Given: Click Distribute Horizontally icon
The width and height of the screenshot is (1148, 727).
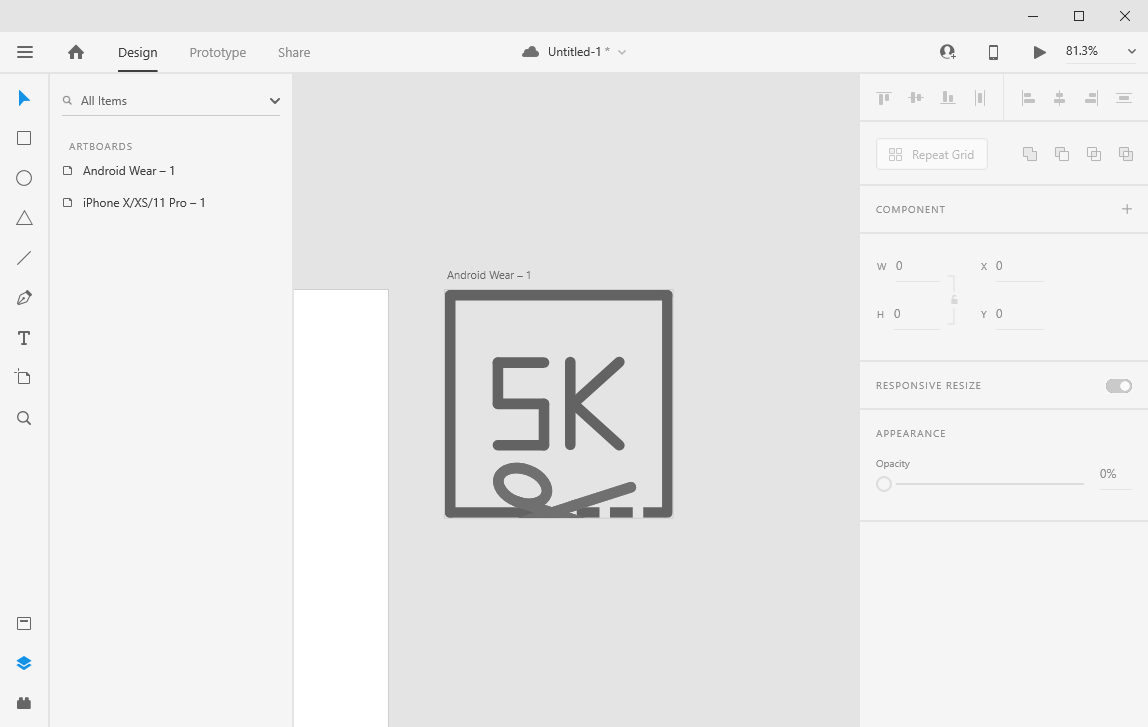Looking at the screenshot, I should tap(980, 98).
